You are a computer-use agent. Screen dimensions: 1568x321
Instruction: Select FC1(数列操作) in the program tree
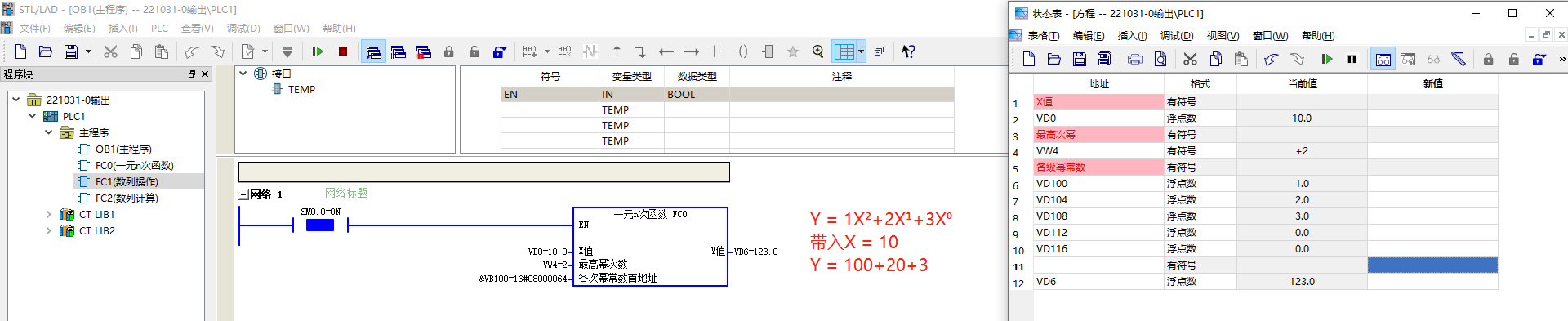pyautogui.click(x=127, y=181)
